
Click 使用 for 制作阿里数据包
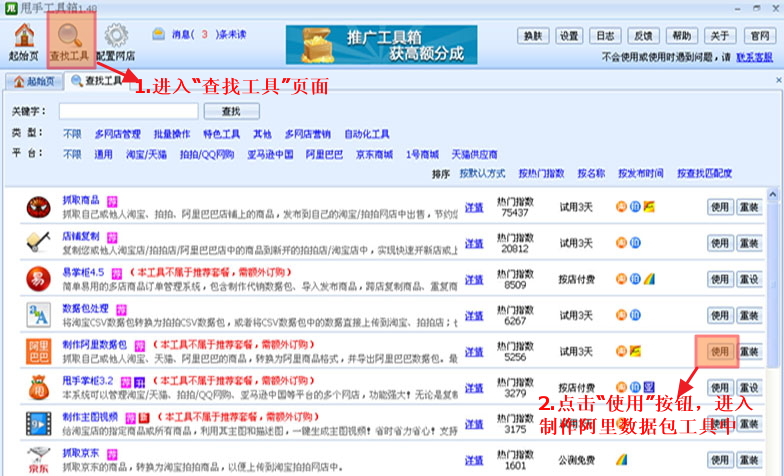click(x=720, y=352)
